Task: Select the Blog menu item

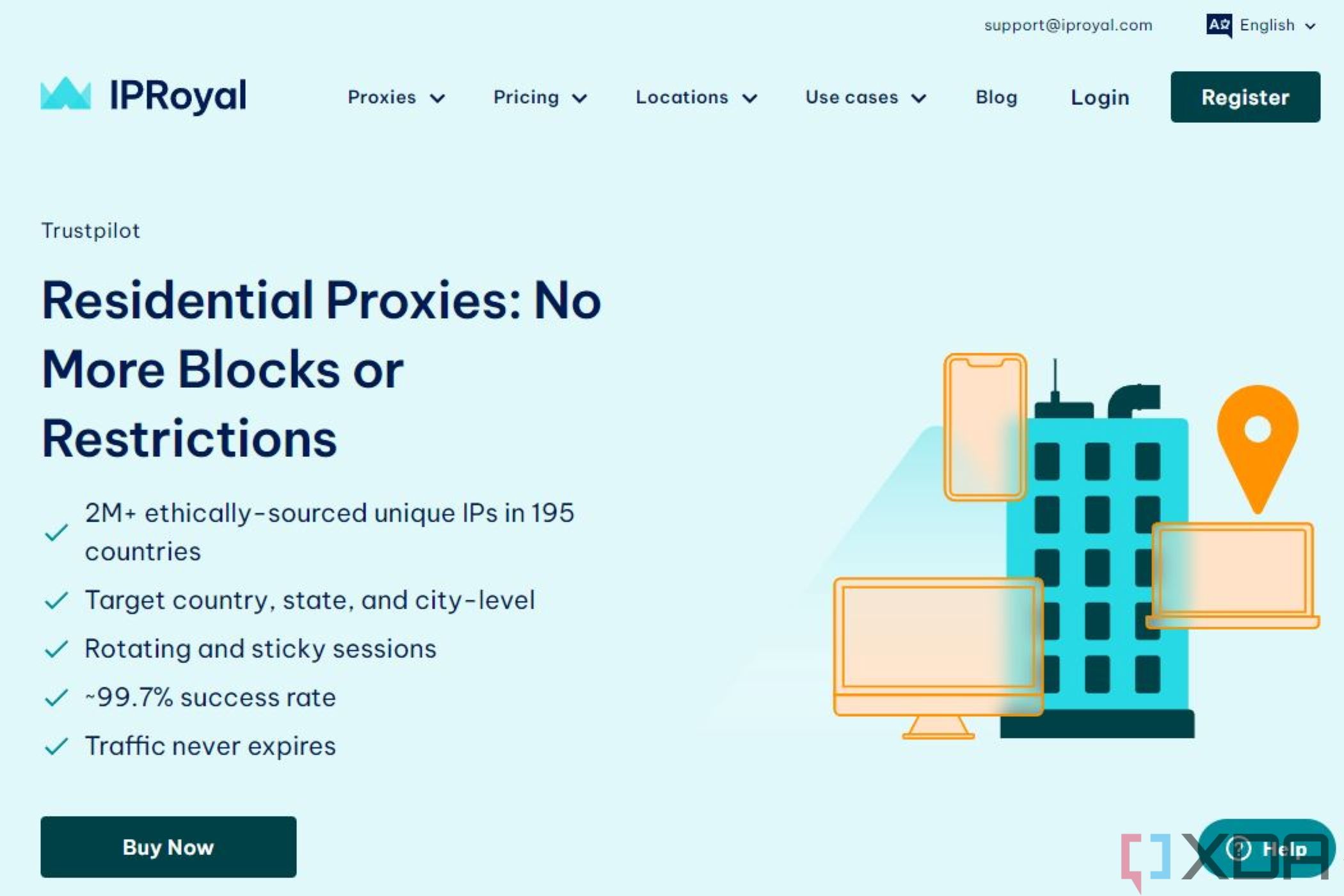Action: click(997, 97)
